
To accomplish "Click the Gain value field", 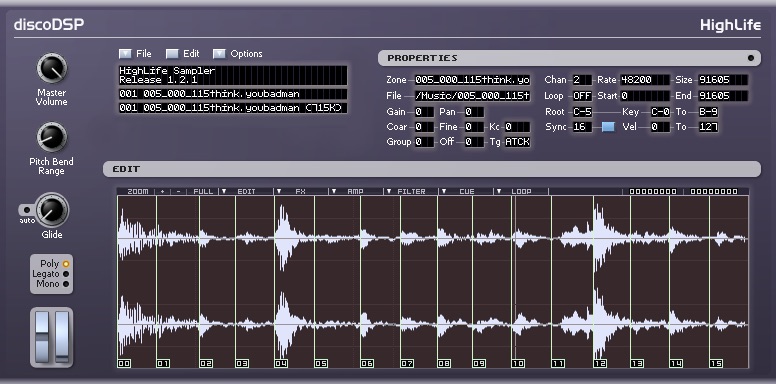I will [424, 112].
